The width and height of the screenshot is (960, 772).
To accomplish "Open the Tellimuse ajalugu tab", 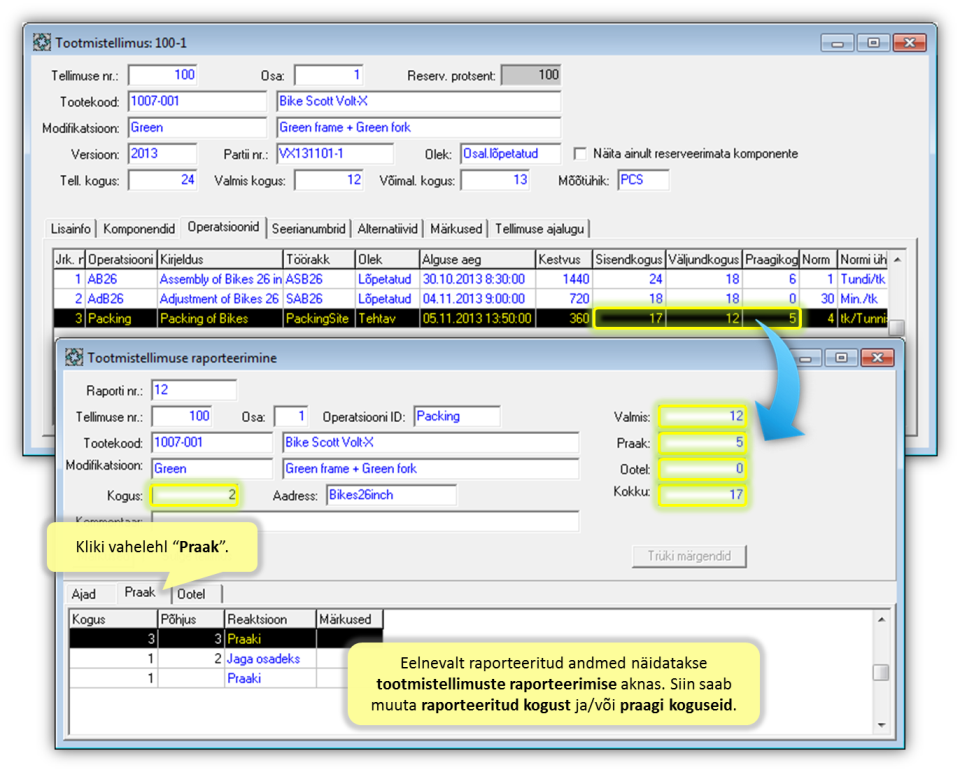I will coord(540,229).
